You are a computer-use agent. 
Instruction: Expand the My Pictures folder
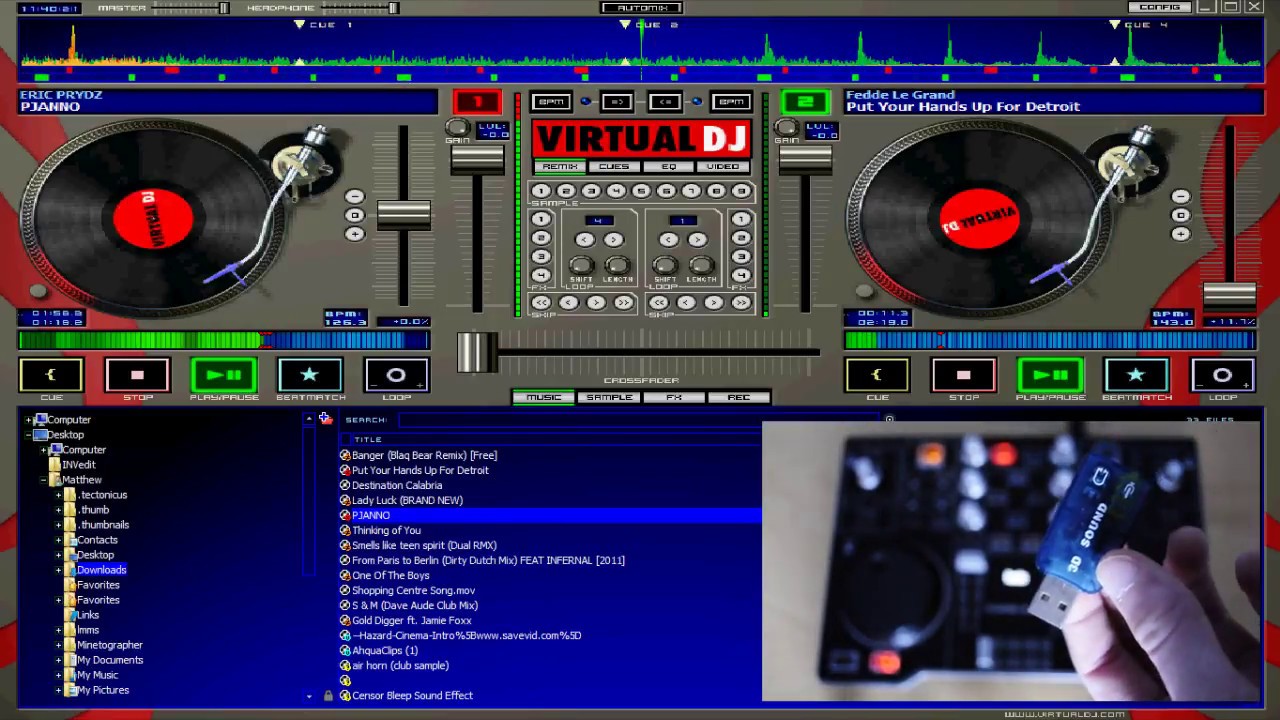coord(58,690)
